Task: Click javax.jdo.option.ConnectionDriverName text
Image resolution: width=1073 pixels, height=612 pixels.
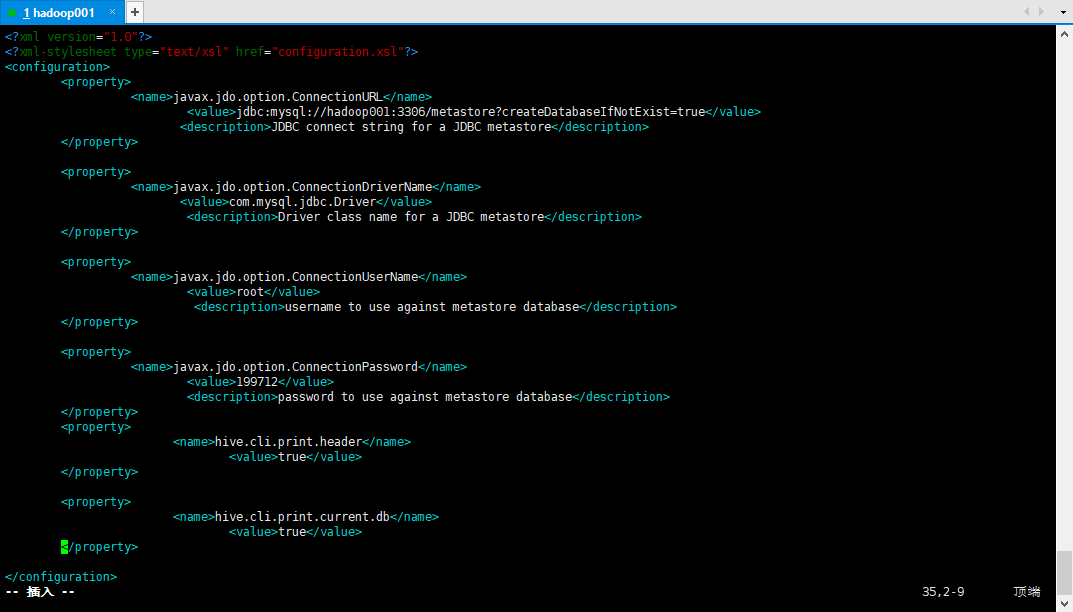Action: click(x=302, y=187)
